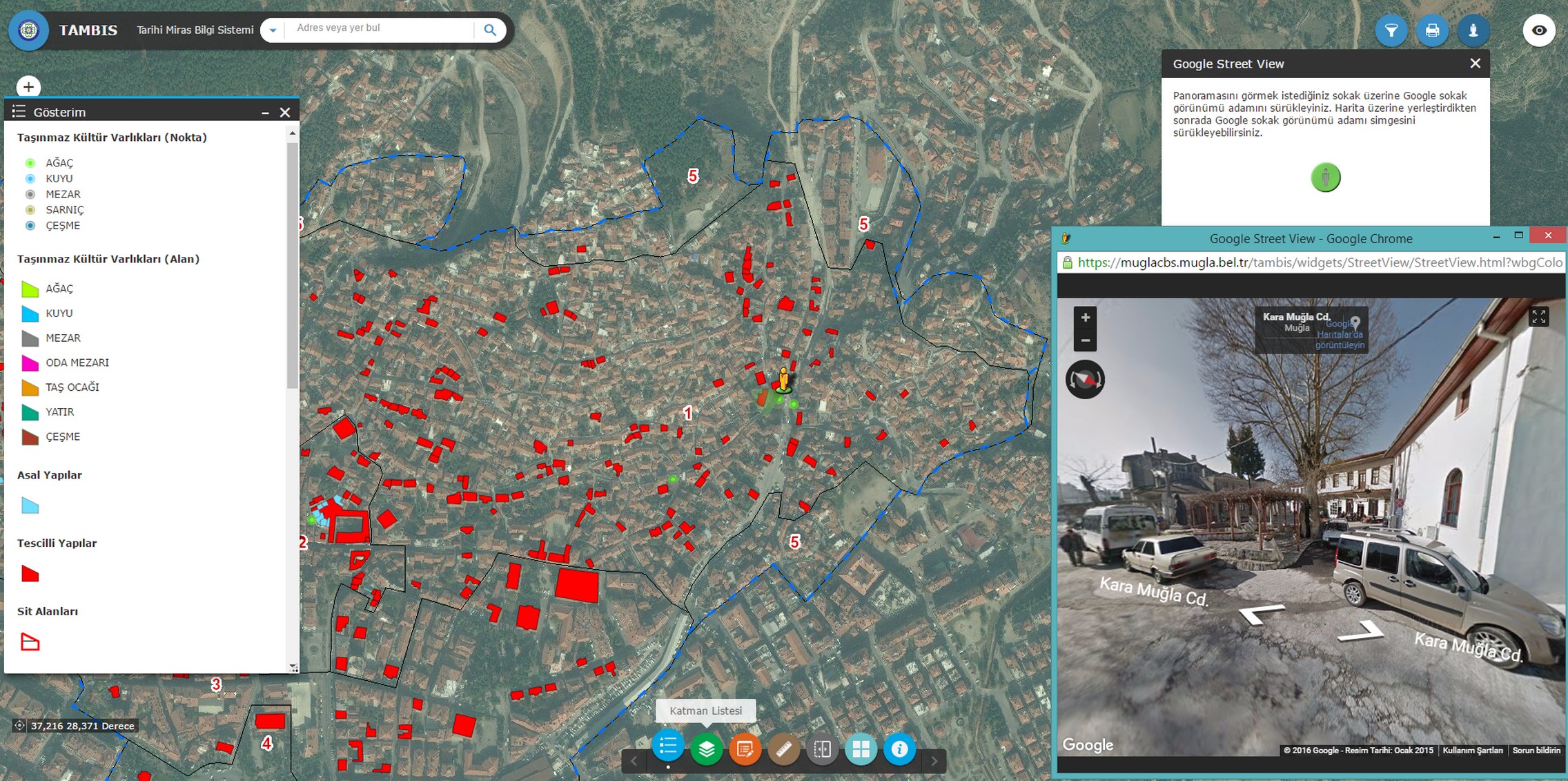Open the Street View pegman tool
Screen dimensions: 1568x781
pyautogui.click(x=1473, y=30)
